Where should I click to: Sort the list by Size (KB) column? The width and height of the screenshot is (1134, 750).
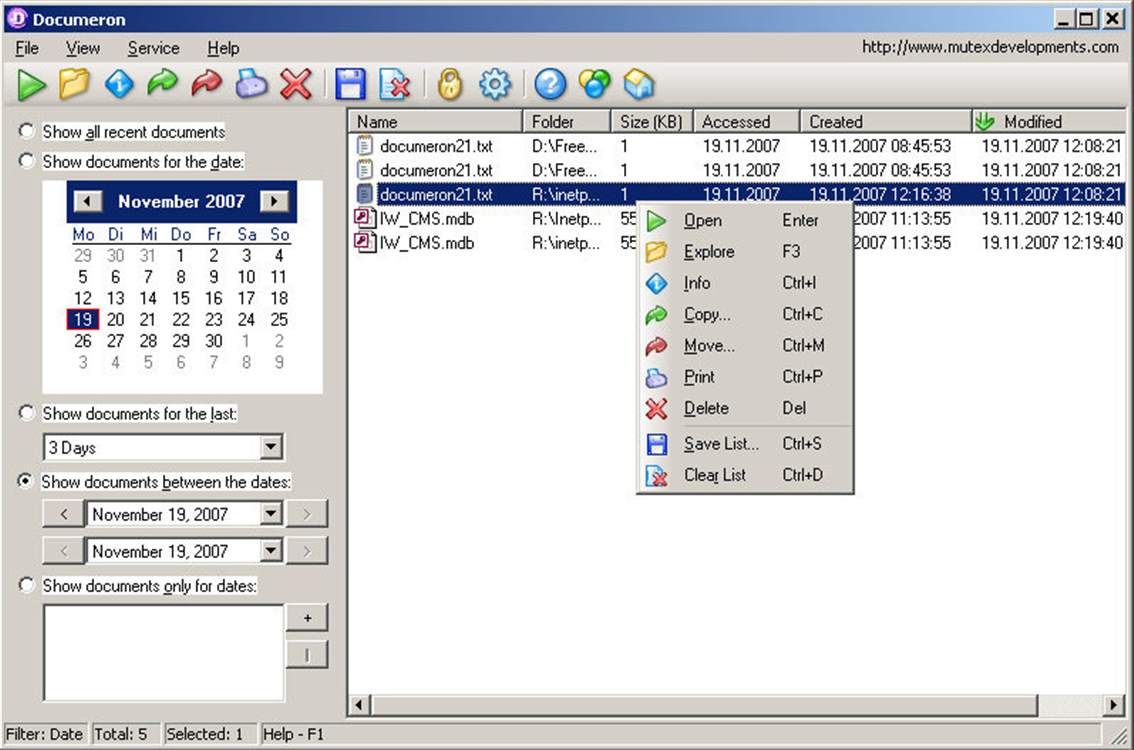pyautogui.click(x=652, y=122)
